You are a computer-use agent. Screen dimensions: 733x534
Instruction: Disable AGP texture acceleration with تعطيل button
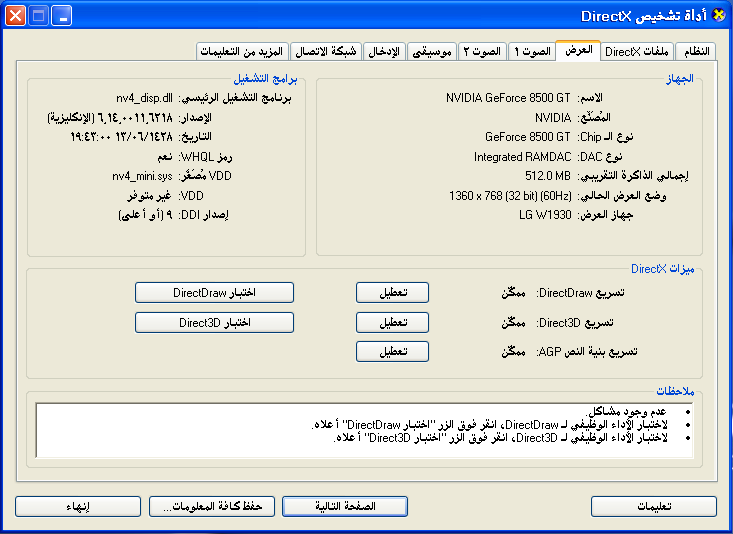click(x=392, y=352)
